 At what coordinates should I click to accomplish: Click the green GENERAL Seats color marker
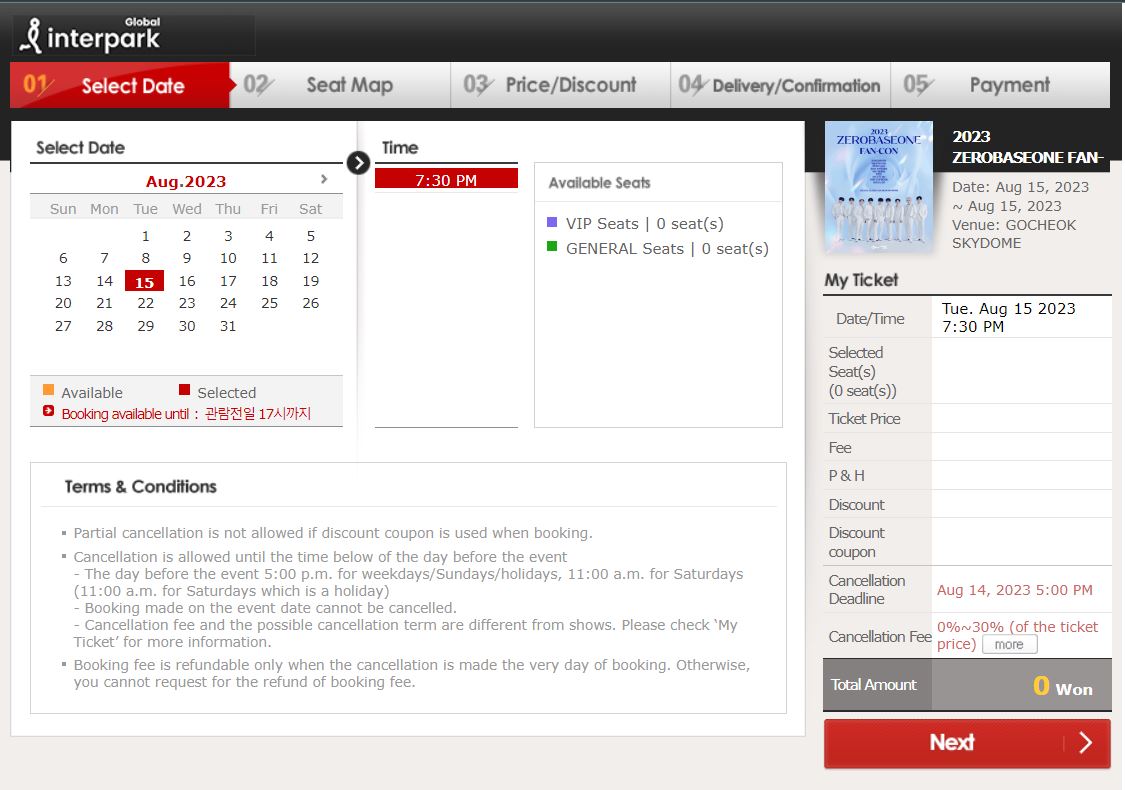pyautogui.click(x=552, y=247)
